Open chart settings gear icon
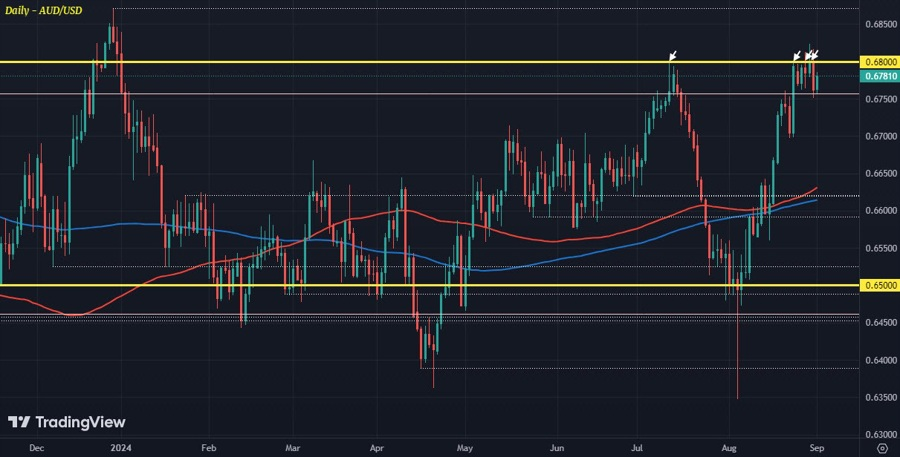900x457 pixels. 882,447
